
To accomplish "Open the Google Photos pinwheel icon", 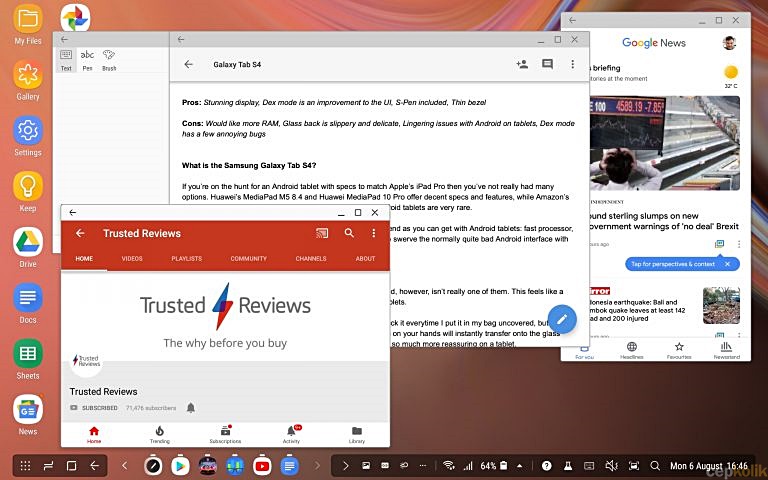I will click(x=75, y=18).
